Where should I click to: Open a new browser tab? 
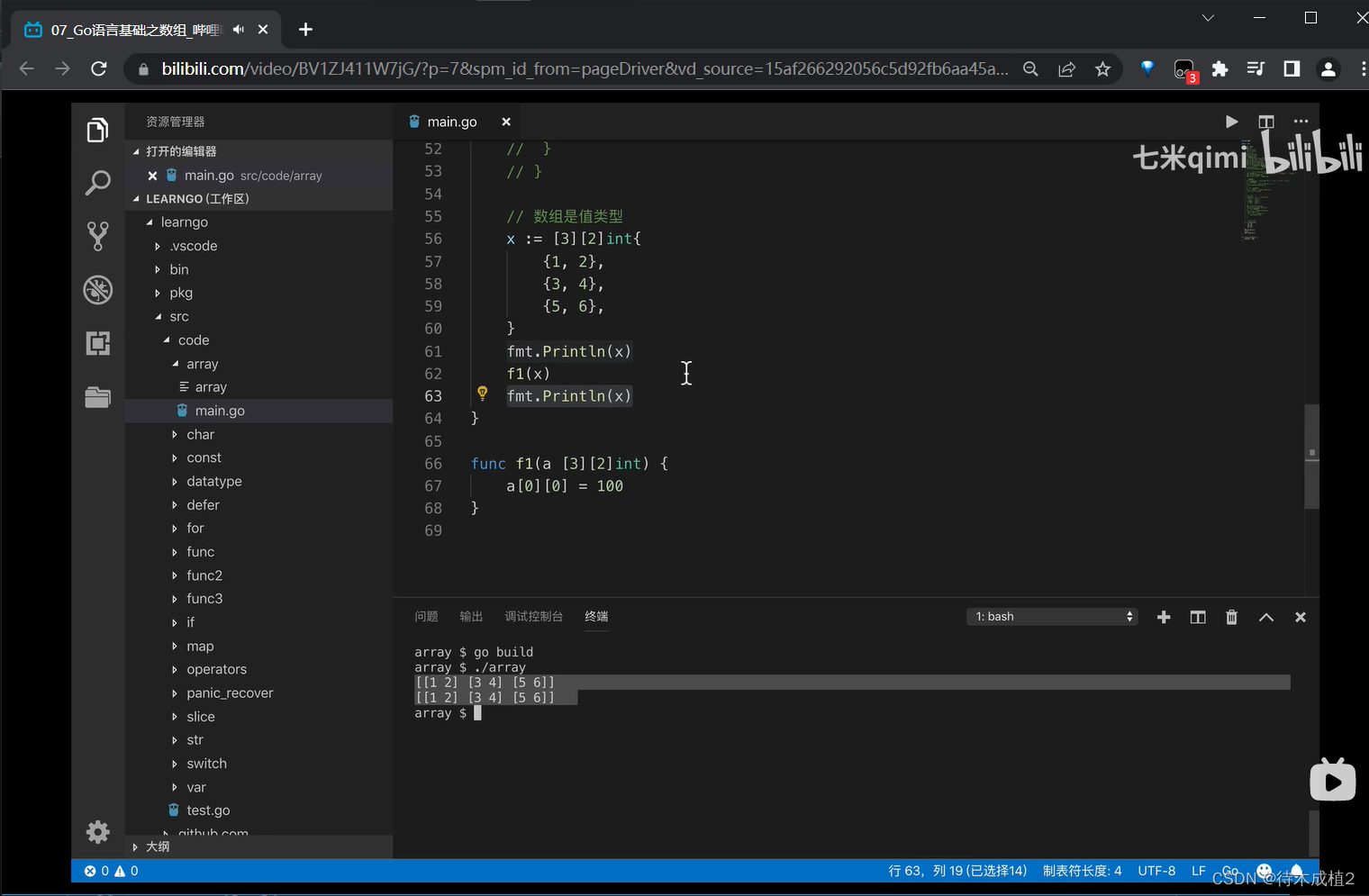[305, 30]
